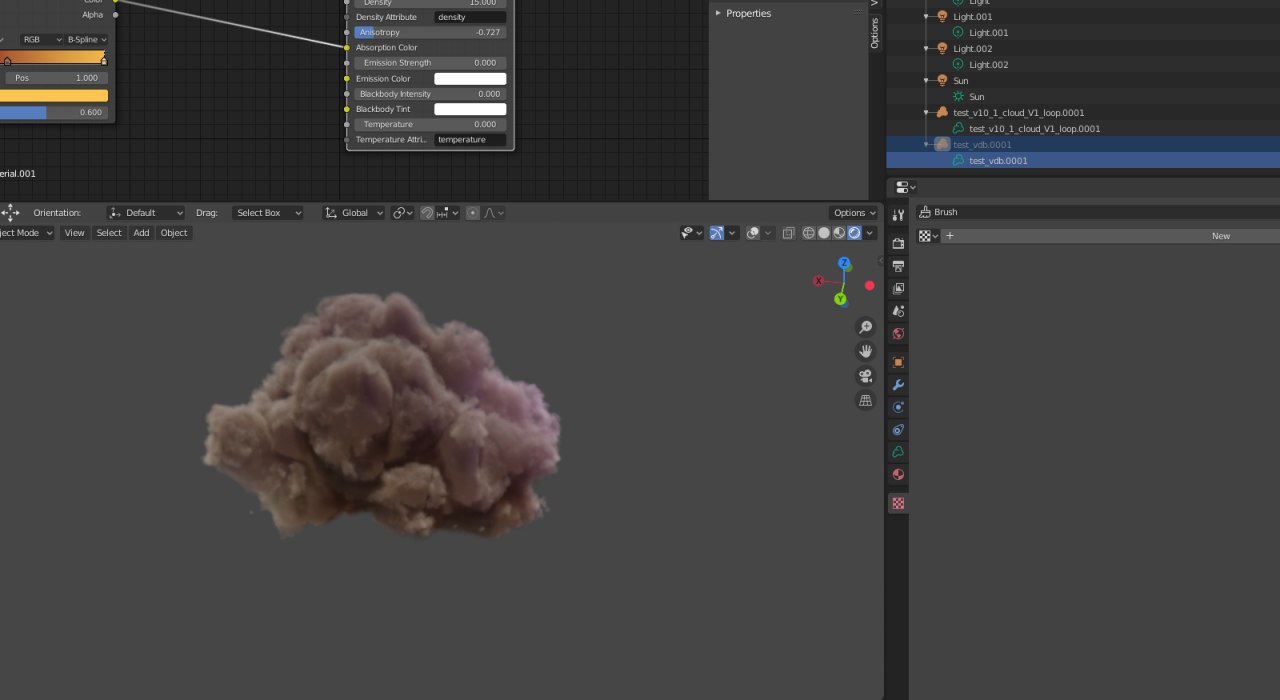This screenshot has height=700, width=1280.
Task: Open the Orientation Default dropdown
Action: [x=146, y=213]
